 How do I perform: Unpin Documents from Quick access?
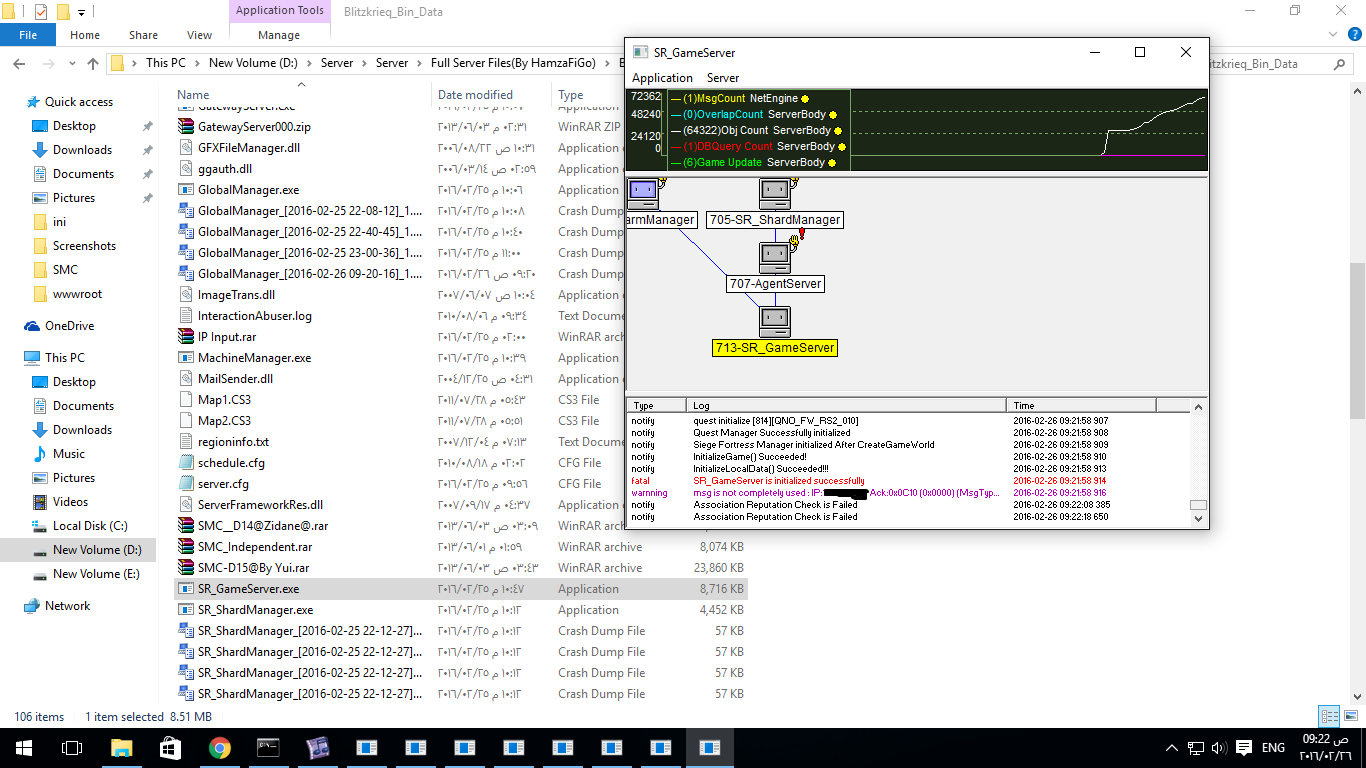coord(147,174)
